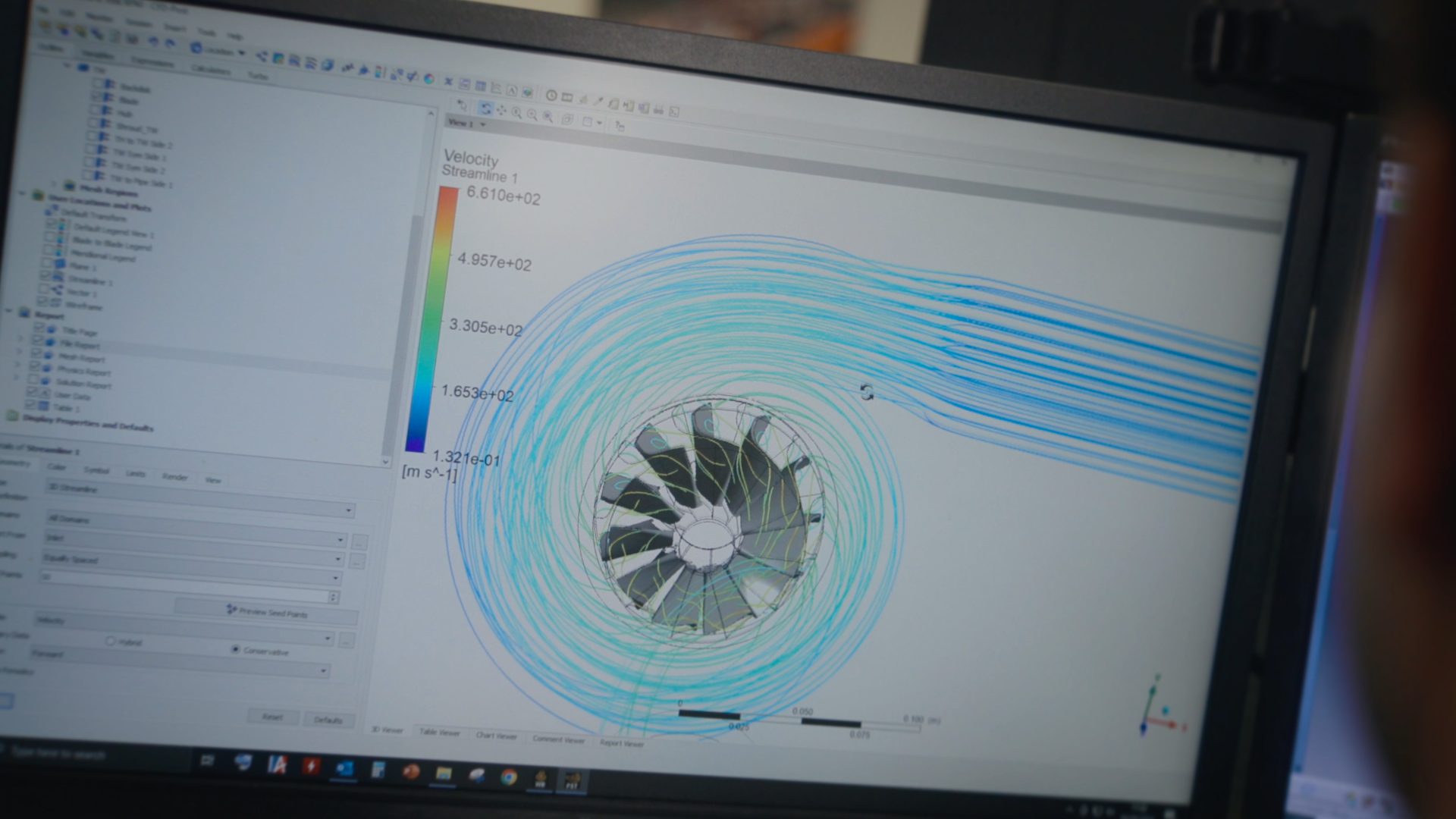Toggle the Title Page report checkbox
This screenshot has width=1456, height=819.
click(39, 328)
